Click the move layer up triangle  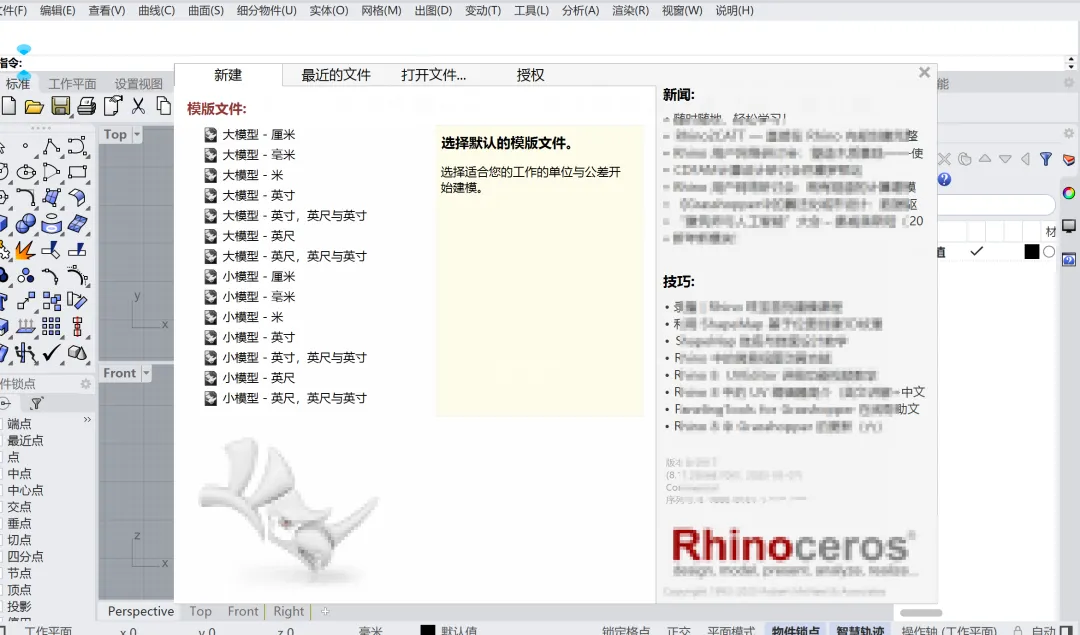pos(985,159)
